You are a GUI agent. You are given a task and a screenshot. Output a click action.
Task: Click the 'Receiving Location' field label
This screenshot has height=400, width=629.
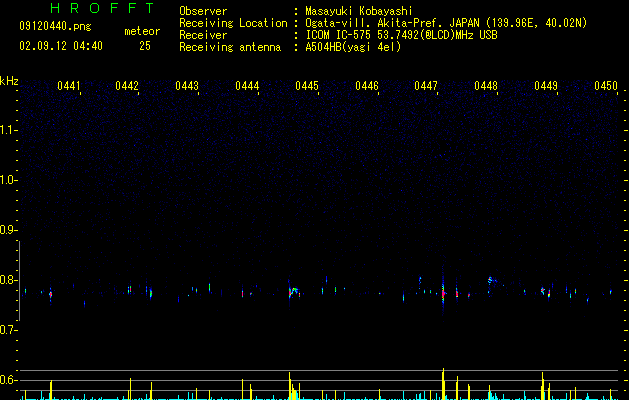click(x=233, y=23)
